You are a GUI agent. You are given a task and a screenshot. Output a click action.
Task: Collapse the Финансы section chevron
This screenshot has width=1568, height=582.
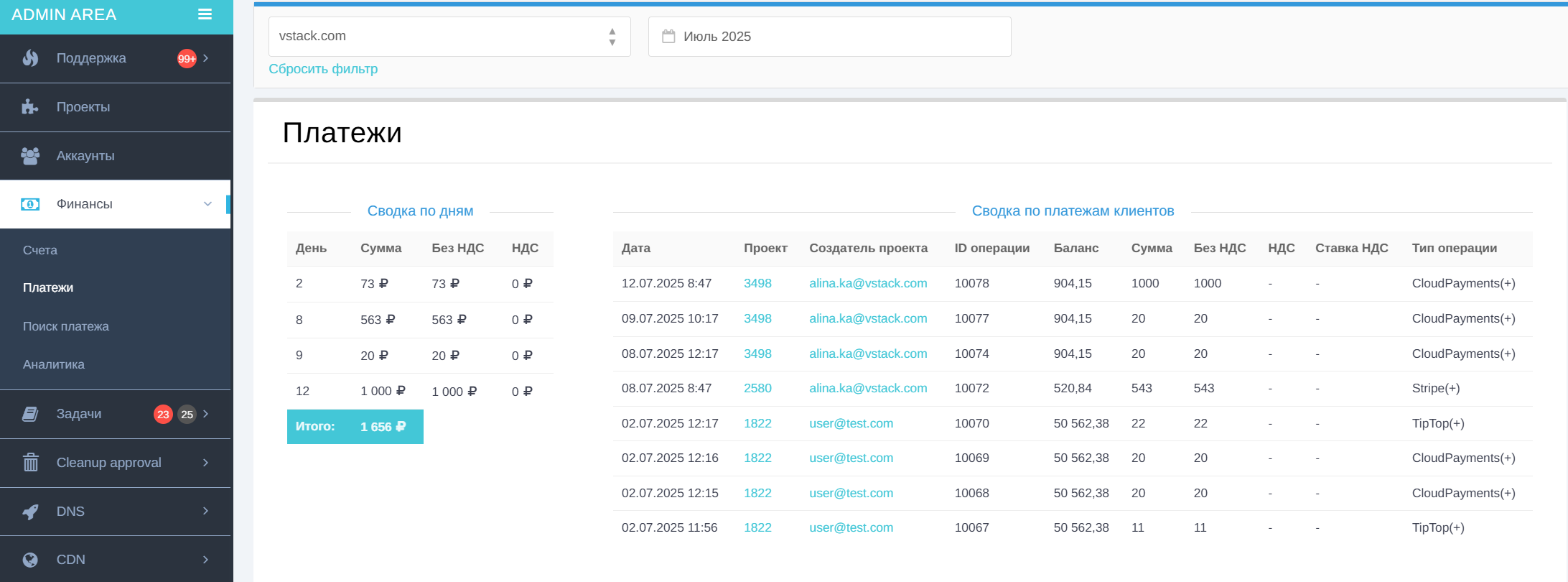coord(207,204)
